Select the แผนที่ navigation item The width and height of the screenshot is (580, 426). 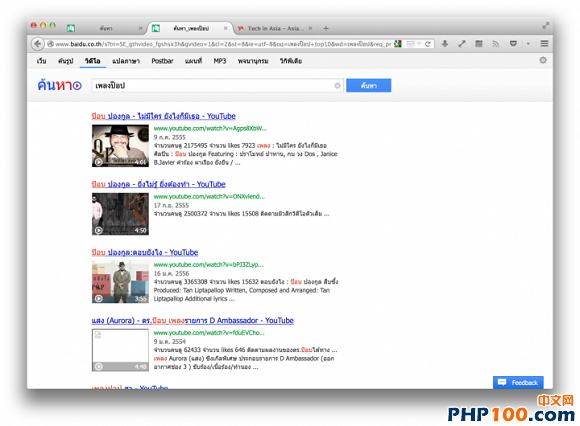tap(193, 61)
